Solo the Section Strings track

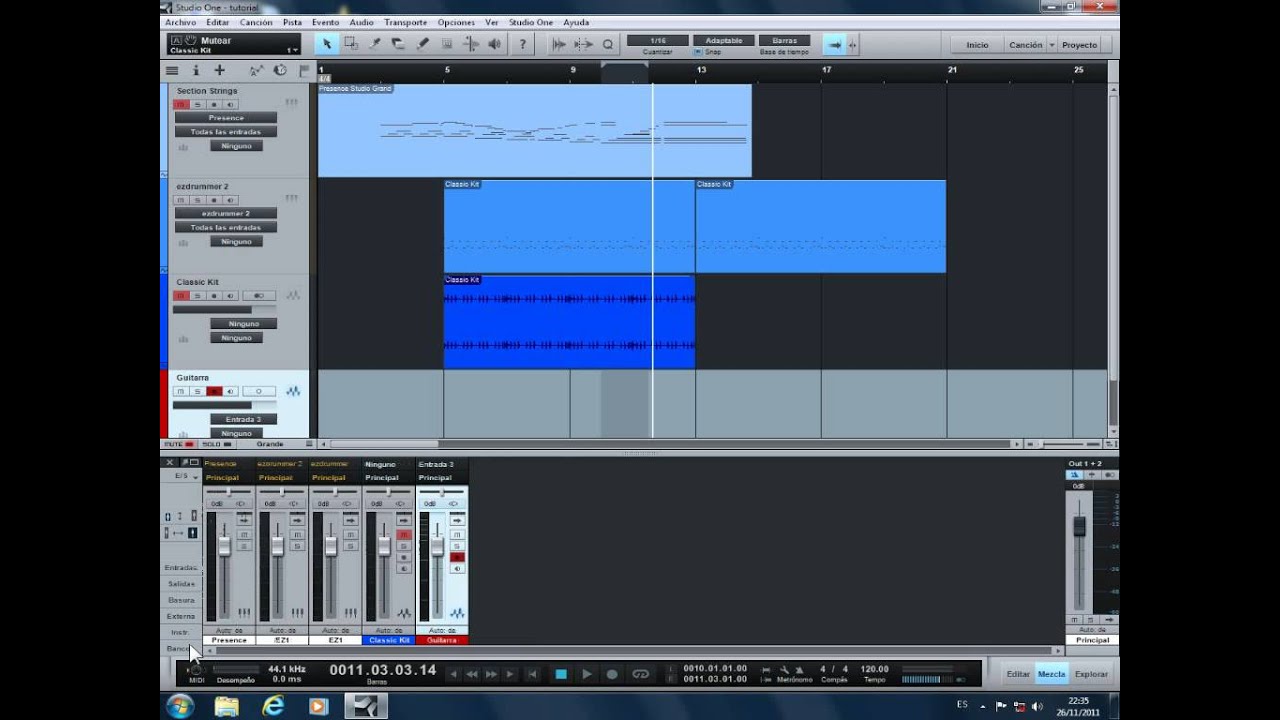197,104
